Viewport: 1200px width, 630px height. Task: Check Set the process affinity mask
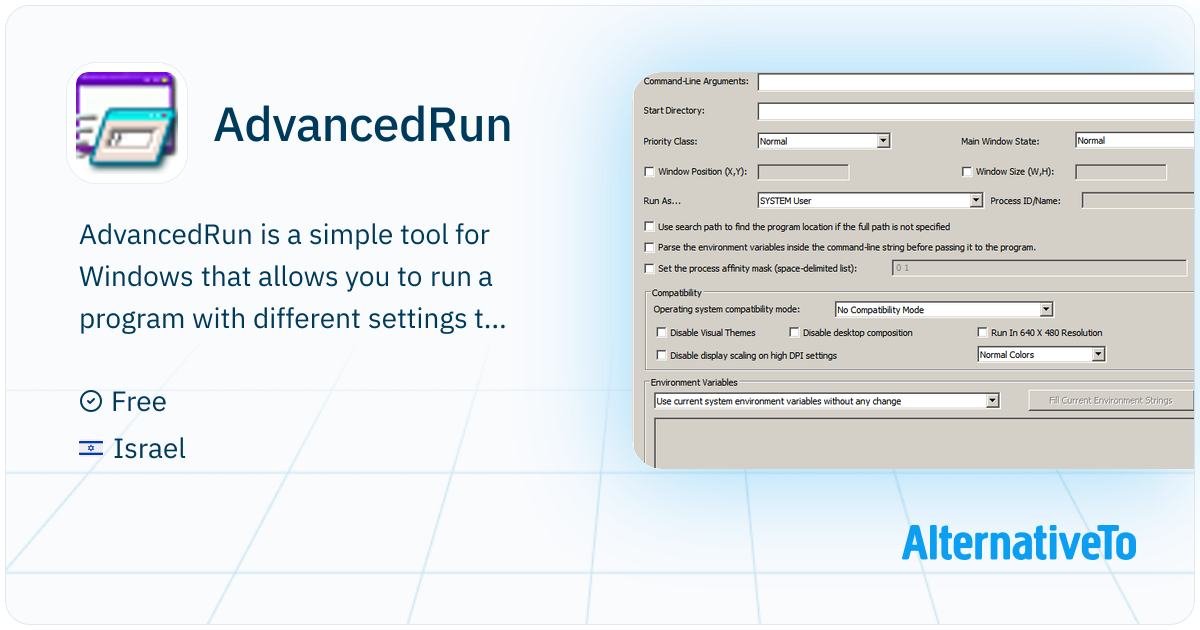click(649, 268)
